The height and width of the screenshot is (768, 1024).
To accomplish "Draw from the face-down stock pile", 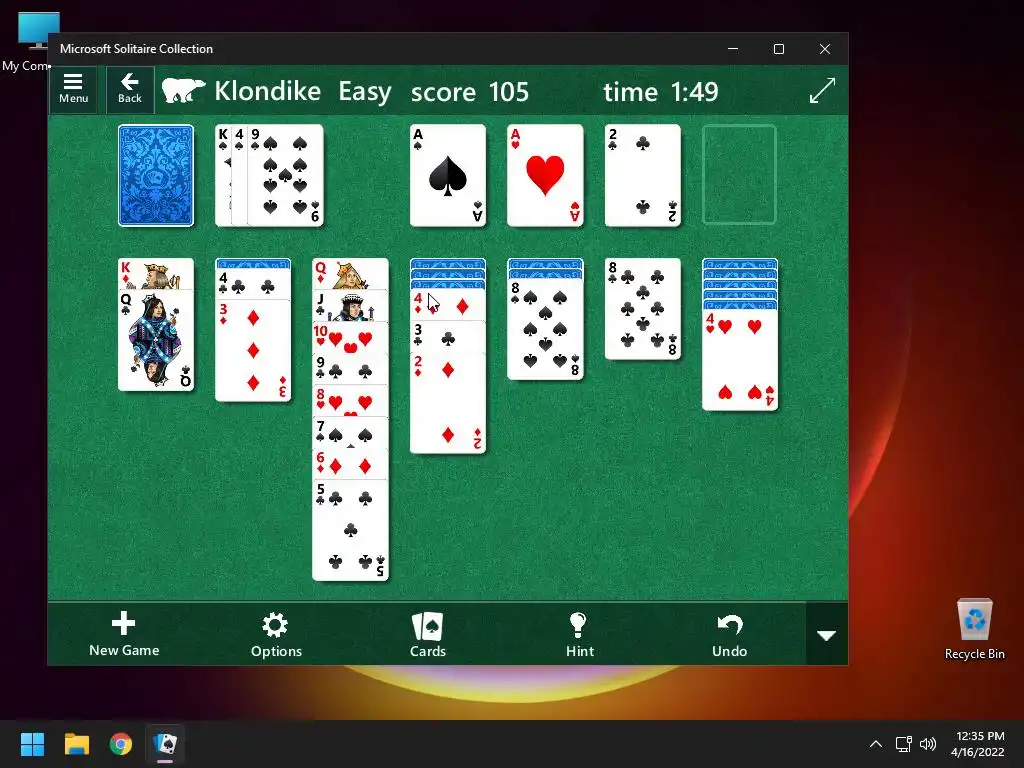I will click(156, 176).
